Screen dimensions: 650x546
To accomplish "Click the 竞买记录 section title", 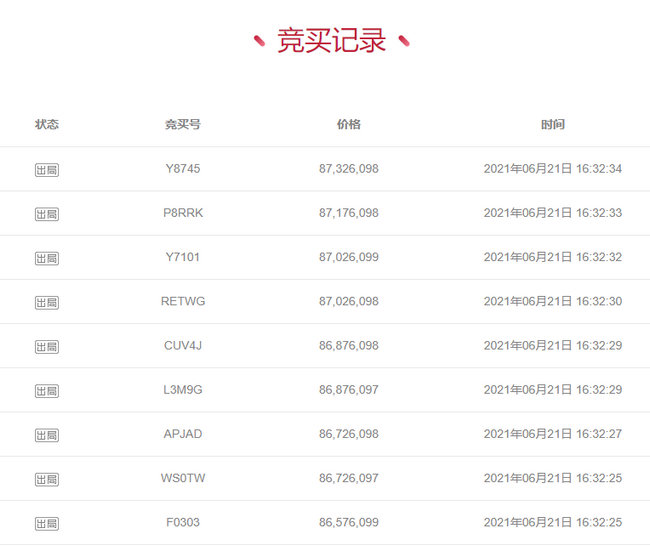I will coord(332,40).
